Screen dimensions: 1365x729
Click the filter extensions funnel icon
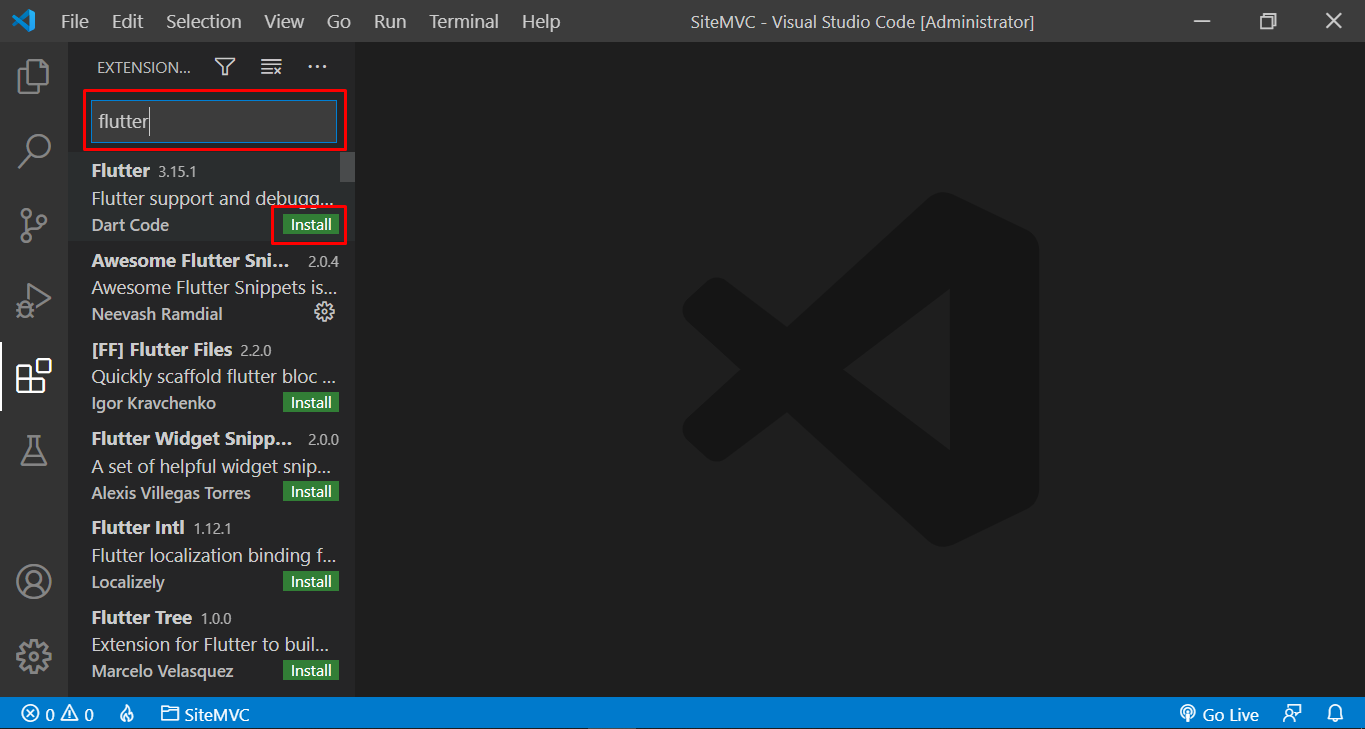[x=225, y=67]
